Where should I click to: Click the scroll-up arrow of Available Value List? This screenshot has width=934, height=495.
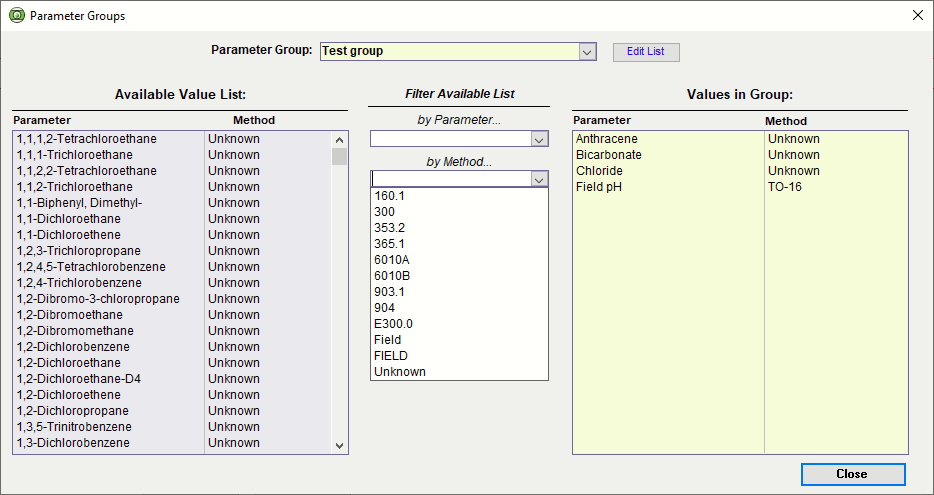coord(340,141)
